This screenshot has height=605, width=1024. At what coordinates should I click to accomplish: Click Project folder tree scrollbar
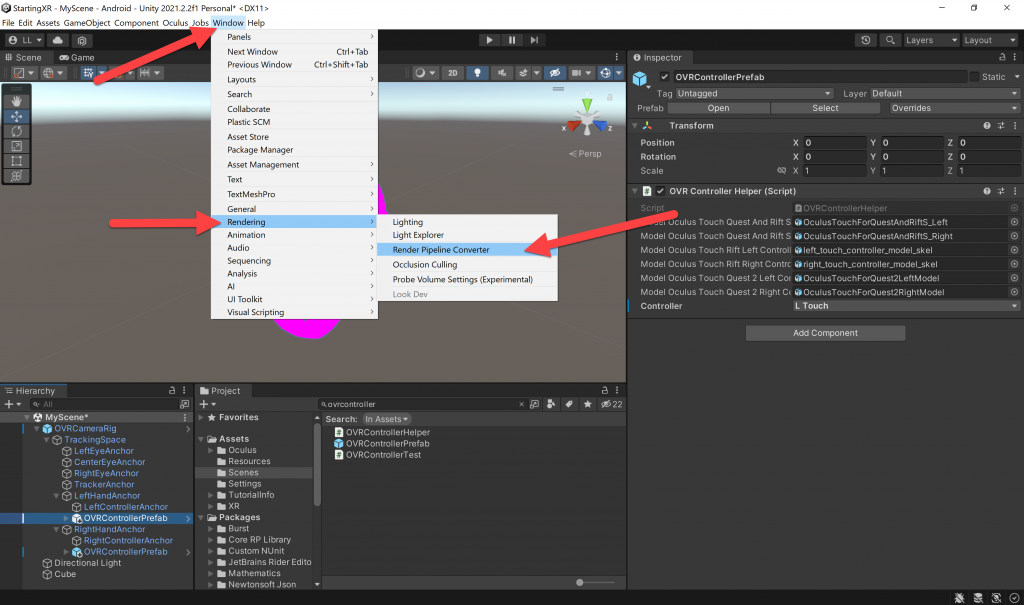[317, 464]
